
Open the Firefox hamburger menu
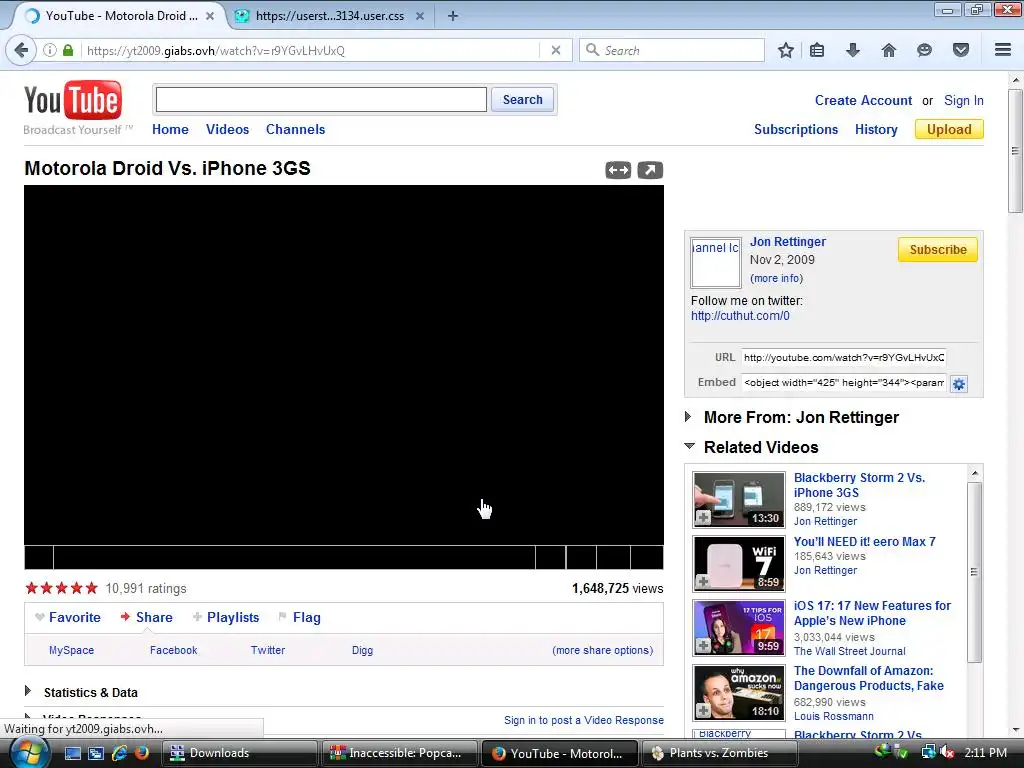1003,50
